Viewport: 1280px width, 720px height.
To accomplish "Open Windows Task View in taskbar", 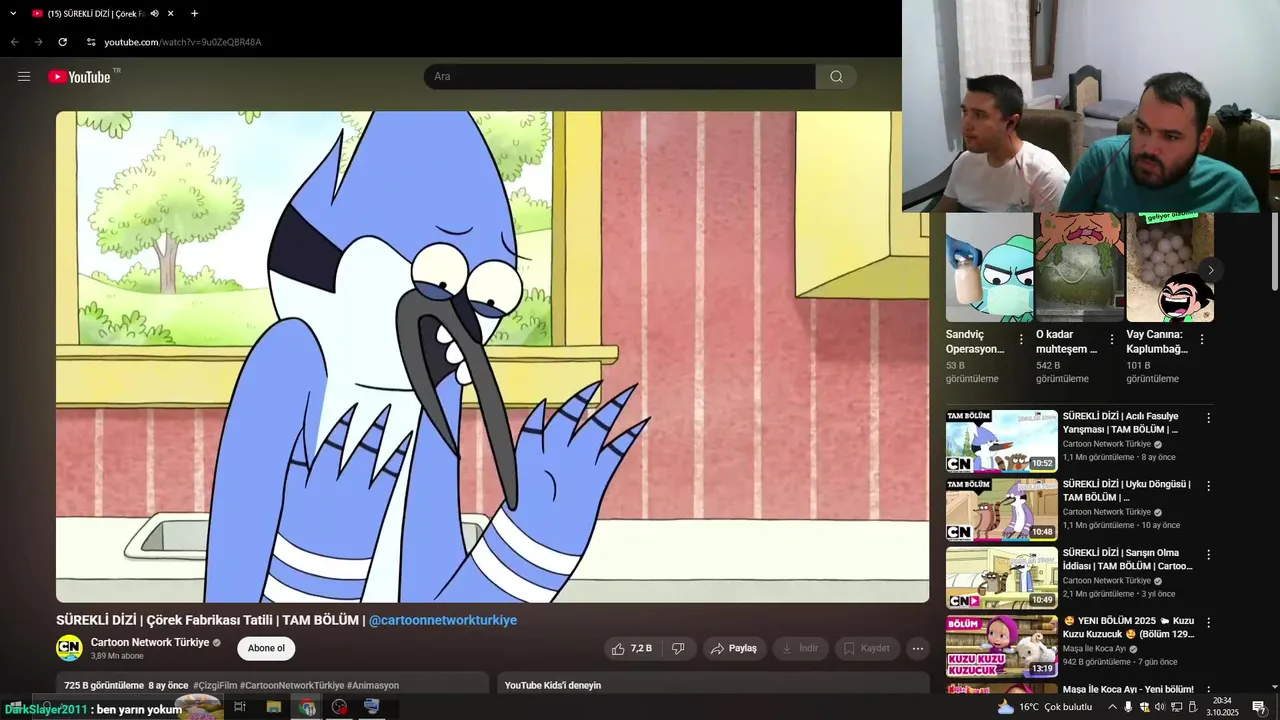I will 240,707.
